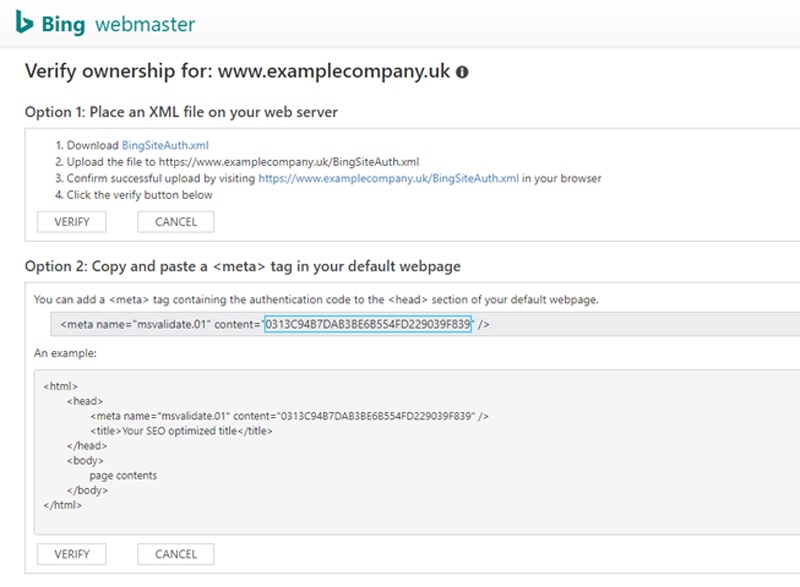Click VERIFY under Option 2

pos(71,554)
